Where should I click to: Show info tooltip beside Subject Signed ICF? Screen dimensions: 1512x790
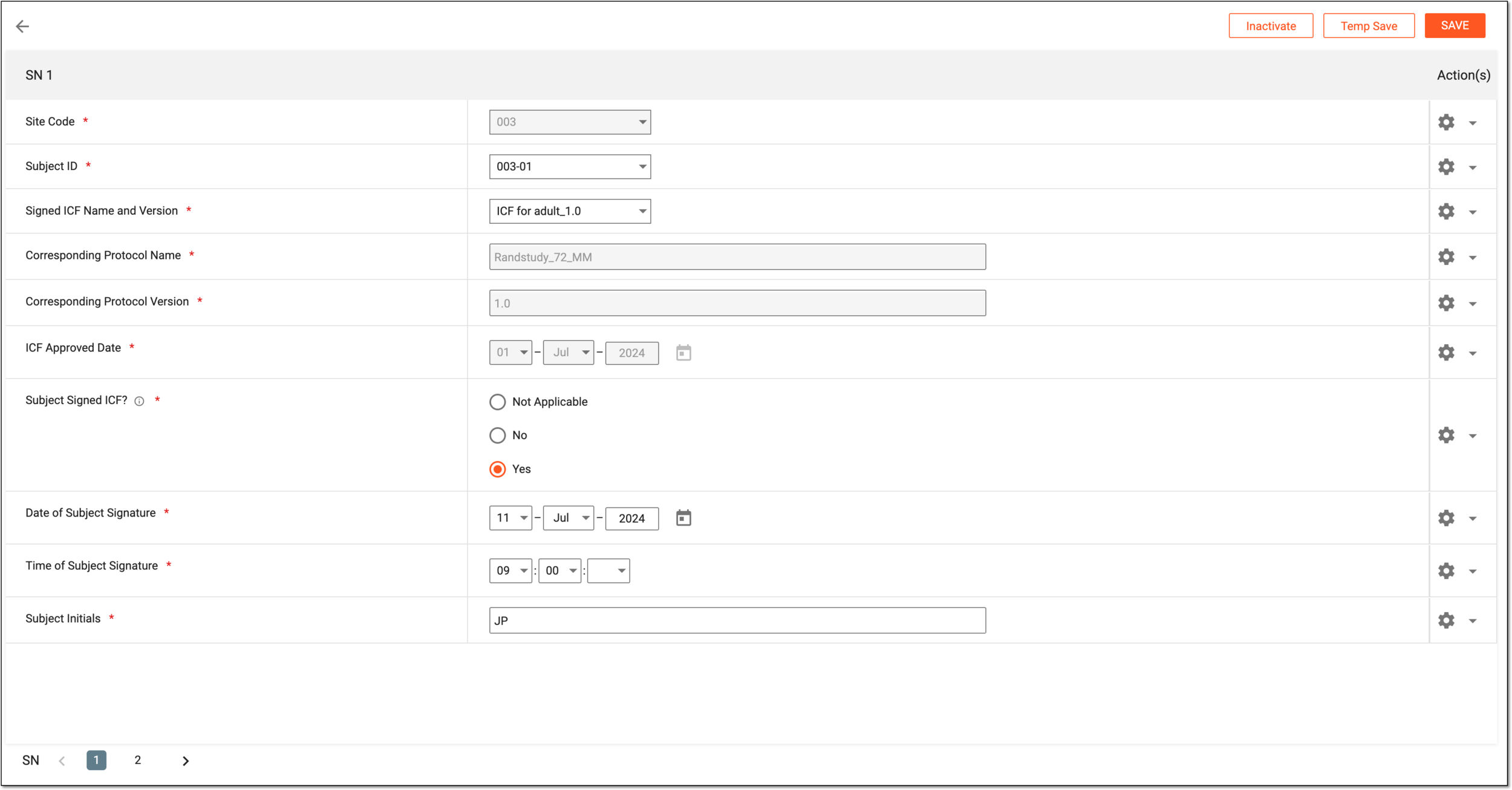(139, 401)
